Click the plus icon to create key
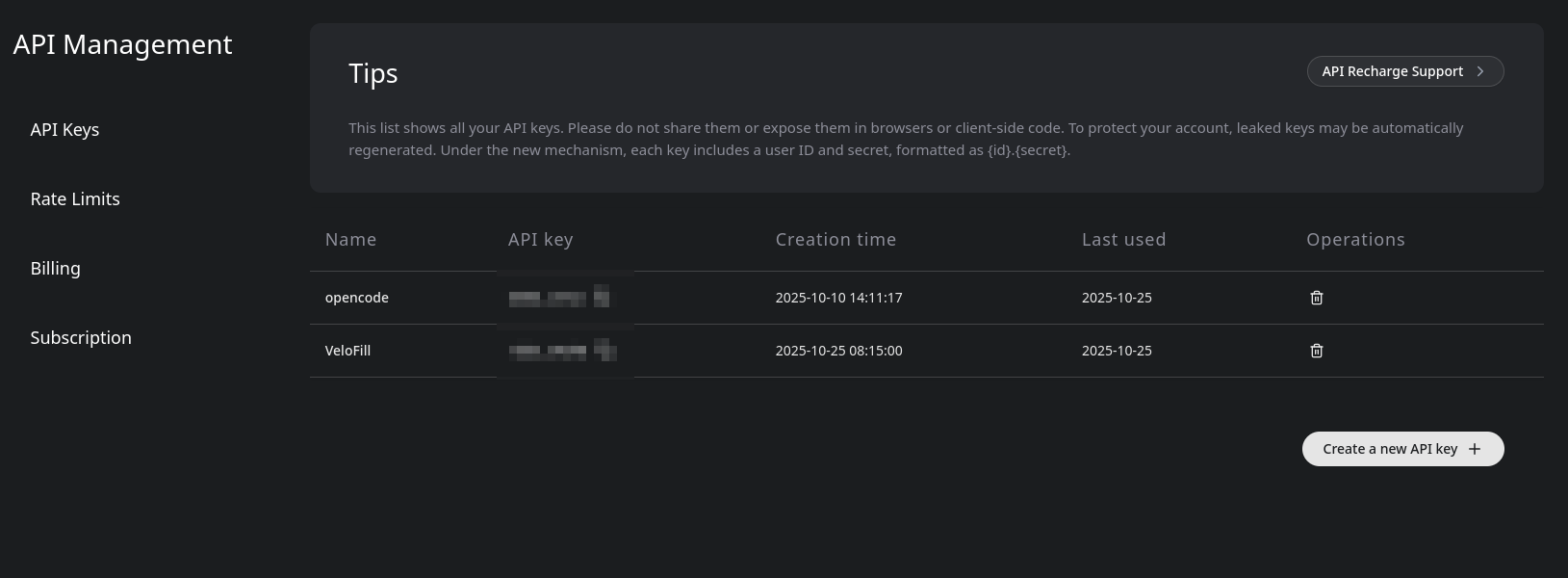 click(1475, 449)
